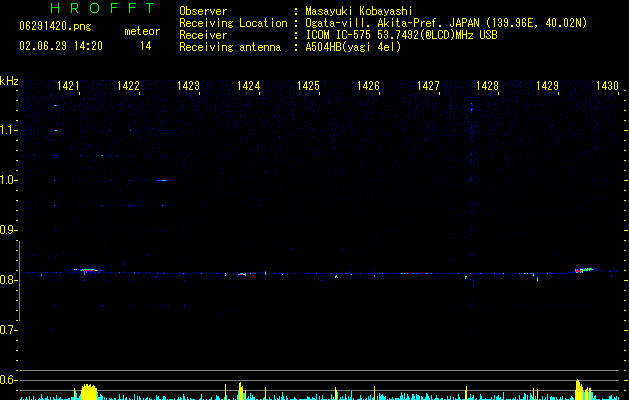Click the 'Receiver' field label
This screenshot has height=400, width=629.
pyautogui.click(x=203, y=35)
